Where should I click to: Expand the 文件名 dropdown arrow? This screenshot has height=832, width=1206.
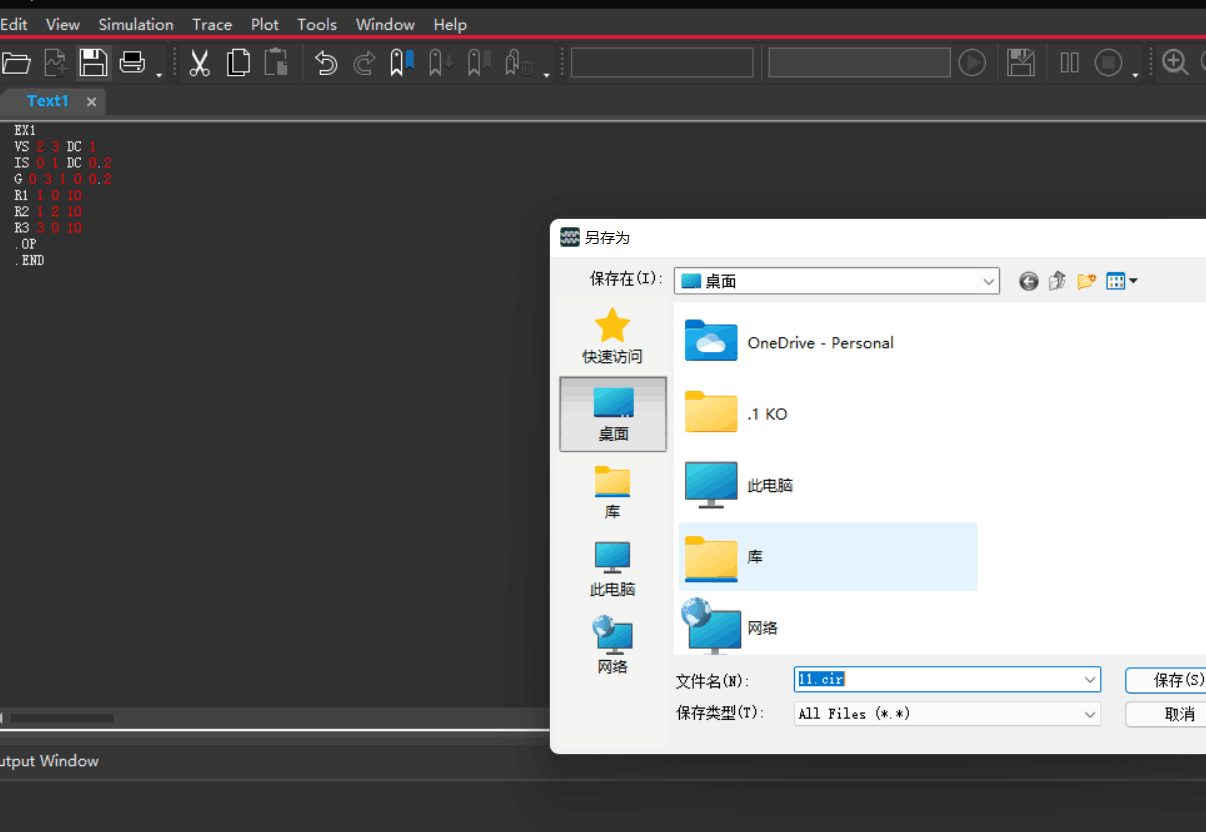[x=1090, y=679]
